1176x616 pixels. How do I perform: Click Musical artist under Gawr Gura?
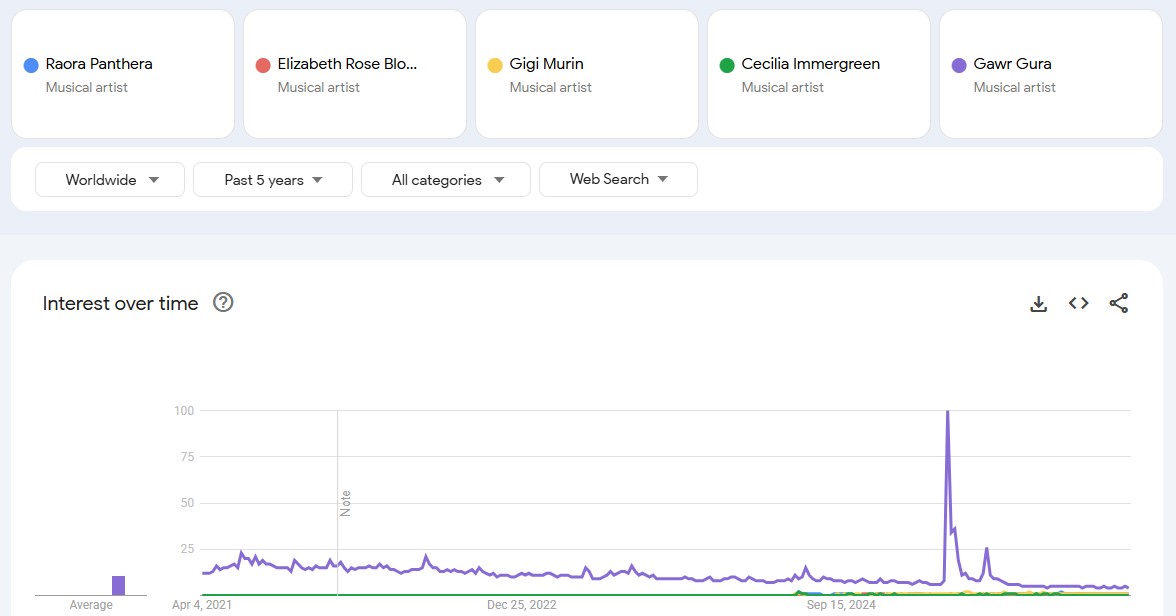tap(1014, 87)
